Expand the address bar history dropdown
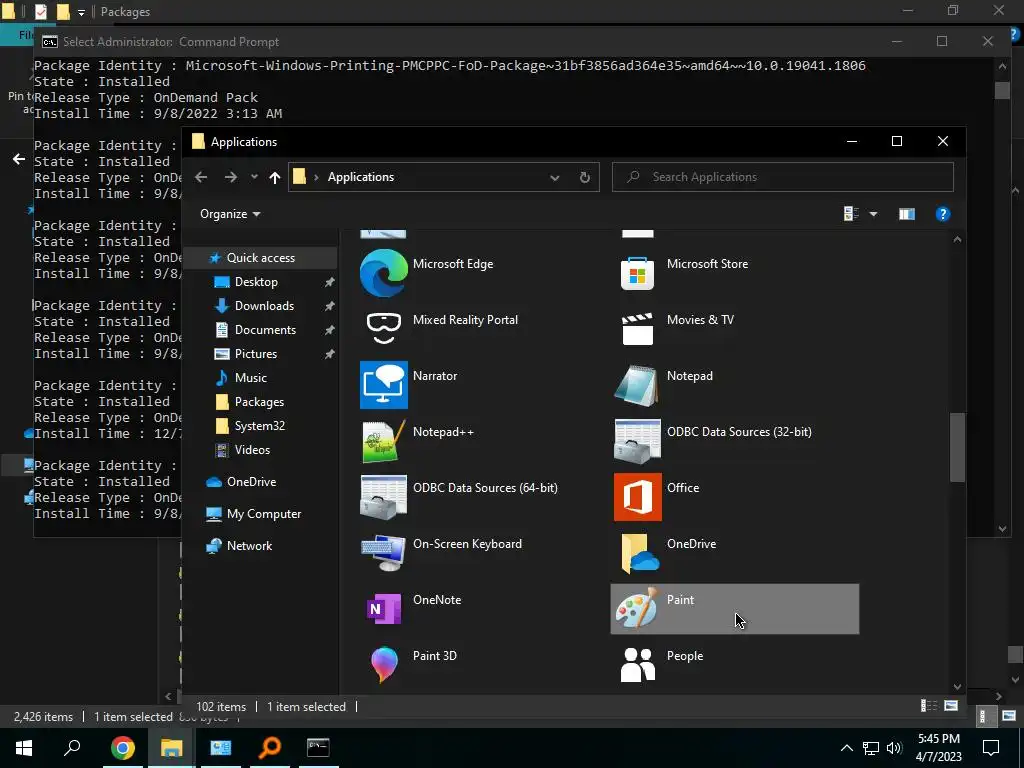This screenshot has height=768, width=1024. click(554, 178)
